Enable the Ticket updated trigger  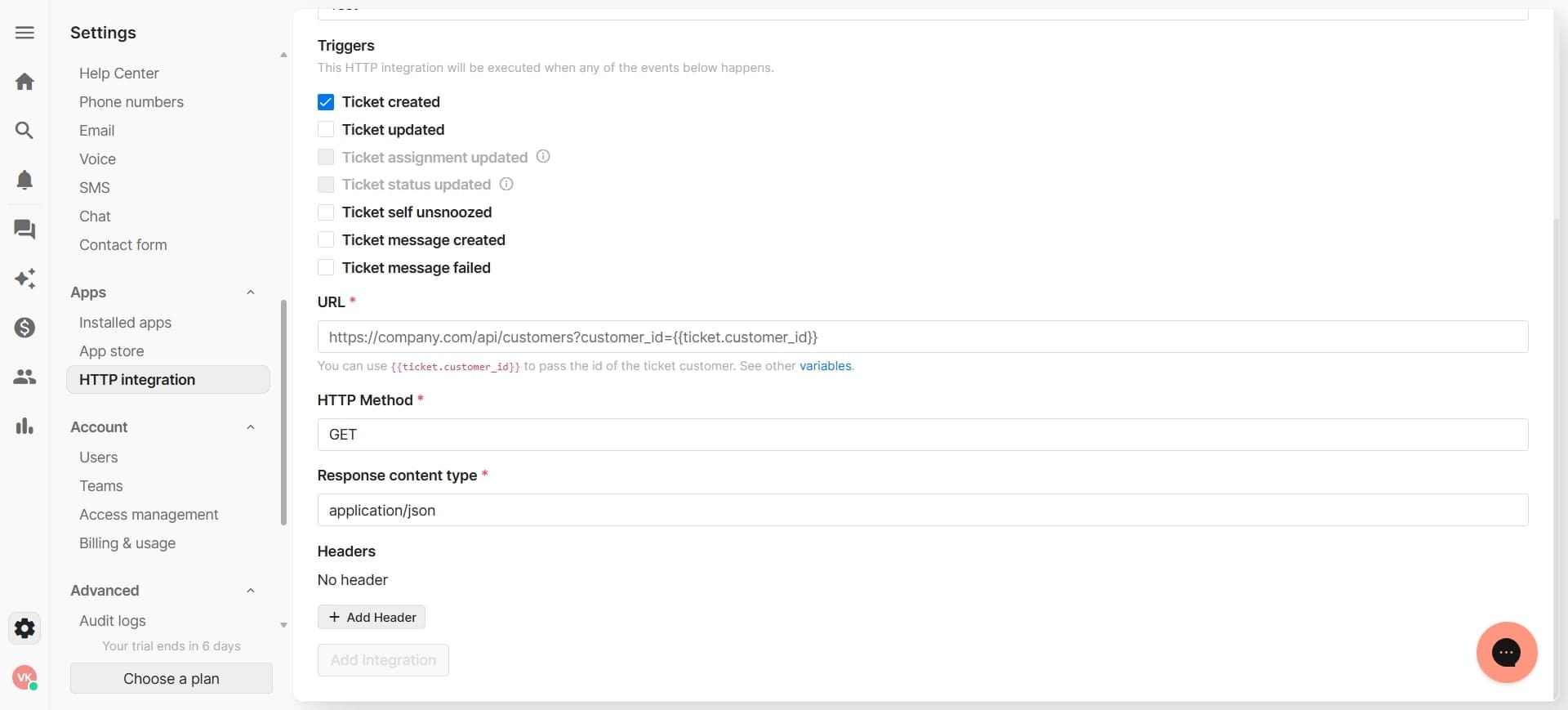point(326,129)
